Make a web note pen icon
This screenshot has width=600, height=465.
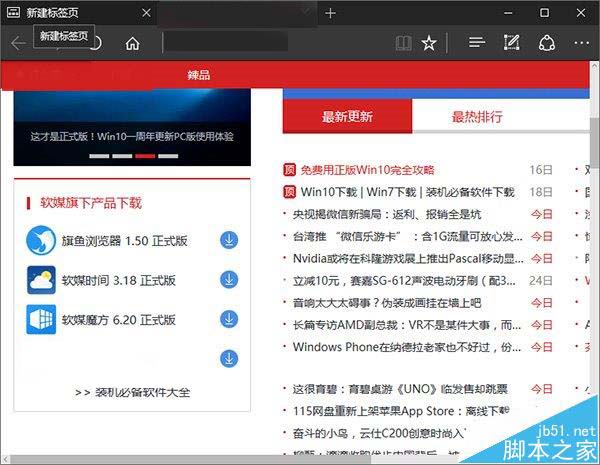point(512,42)
